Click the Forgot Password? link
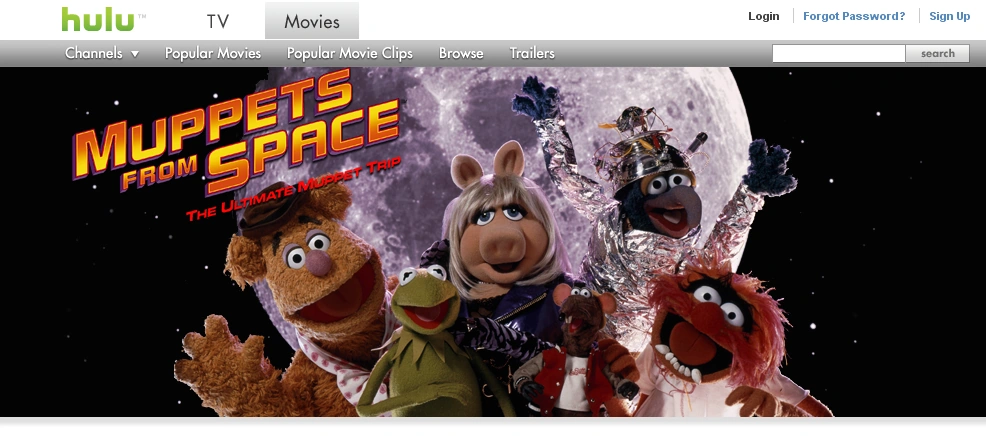The width and height of the screenshot is (986, 436). 854,16
